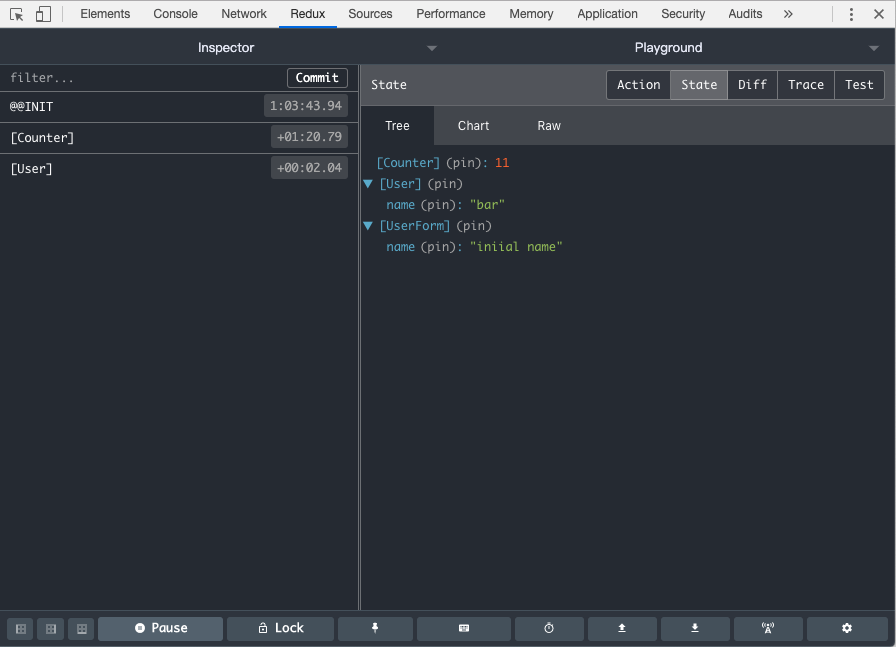896x647 pixels.
Task: Click the 1:03:43.94 timestamp
Action: click(306, 106)
